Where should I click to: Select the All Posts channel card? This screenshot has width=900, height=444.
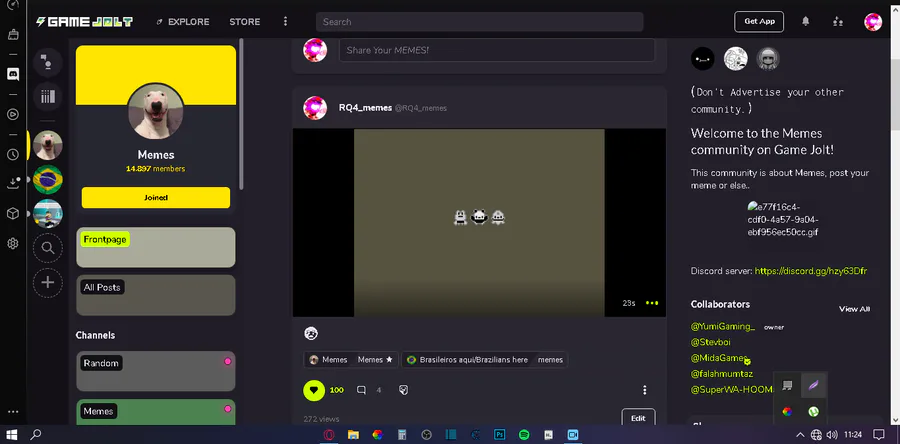(156, 295)
